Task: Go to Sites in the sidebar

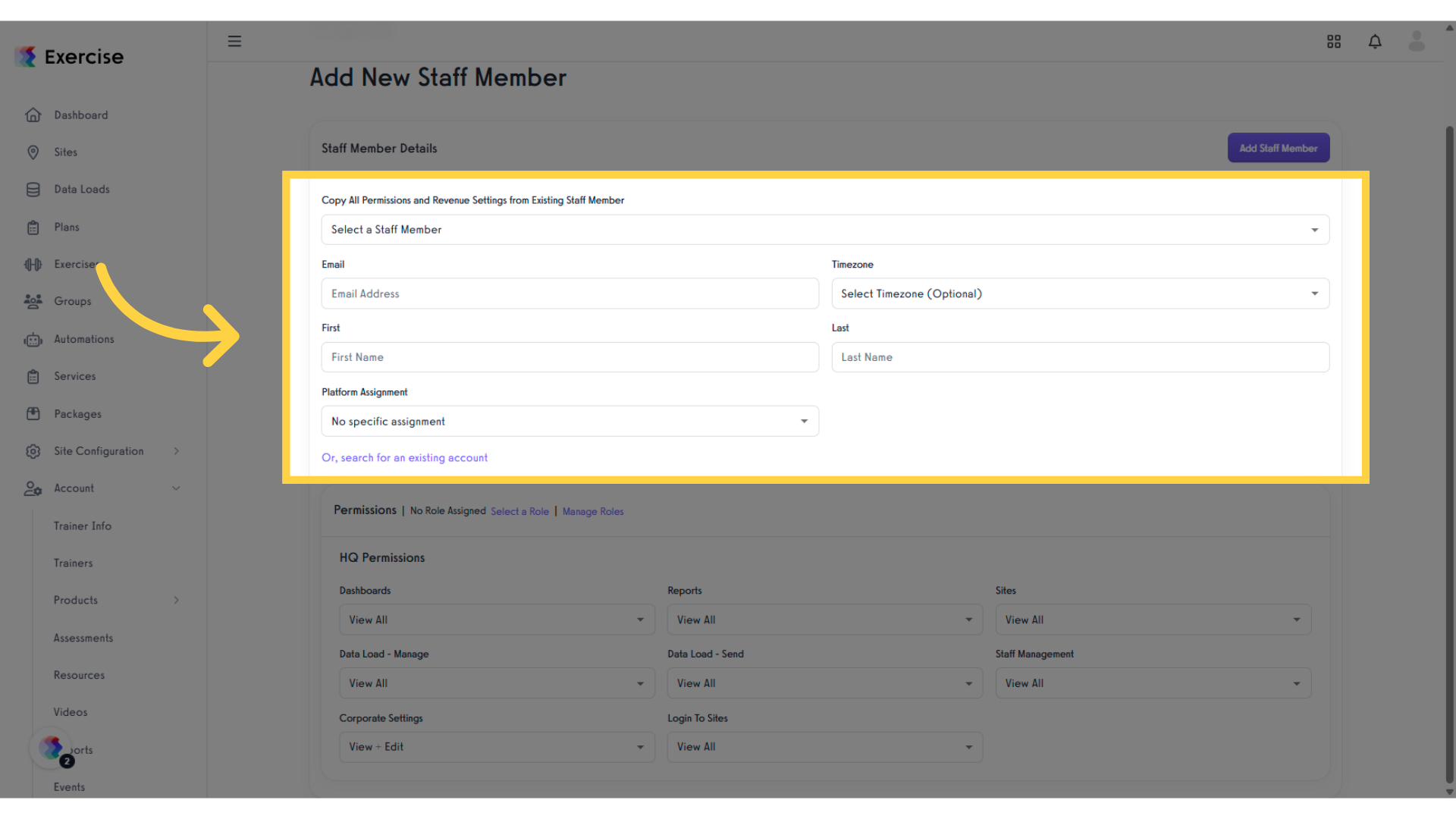Action: coord(66,152)
